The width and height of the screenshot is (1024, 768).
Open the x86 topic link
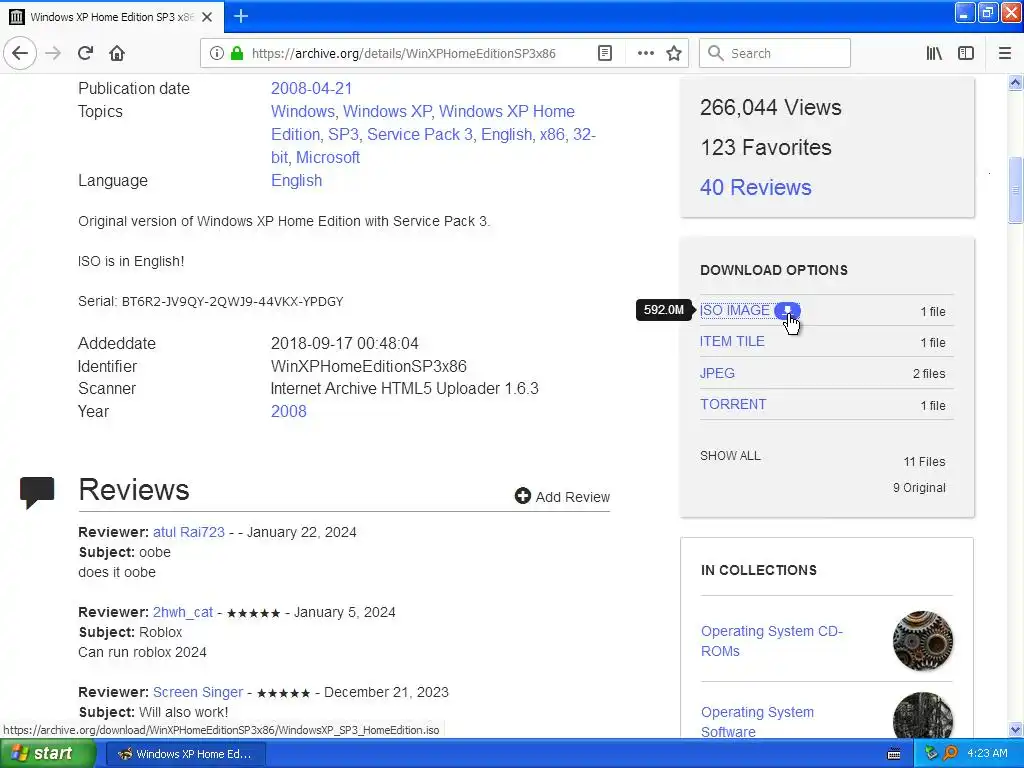(x=552, y=135)
